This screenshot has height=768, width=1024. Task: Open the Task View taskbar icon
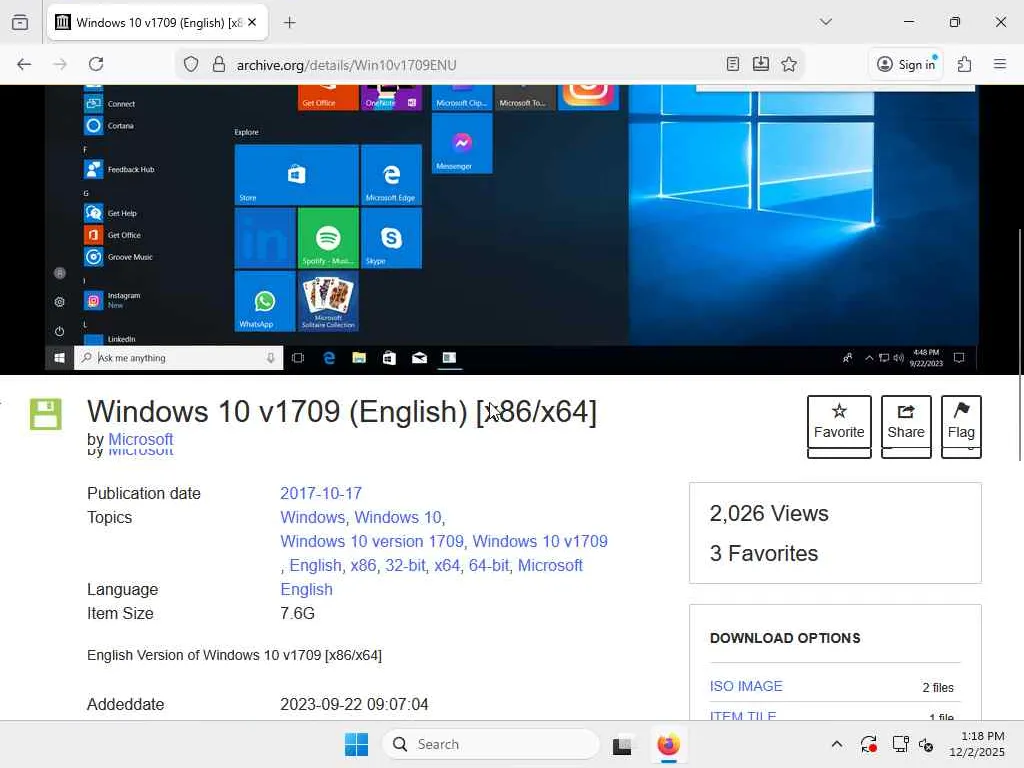(x=622, y=744)
